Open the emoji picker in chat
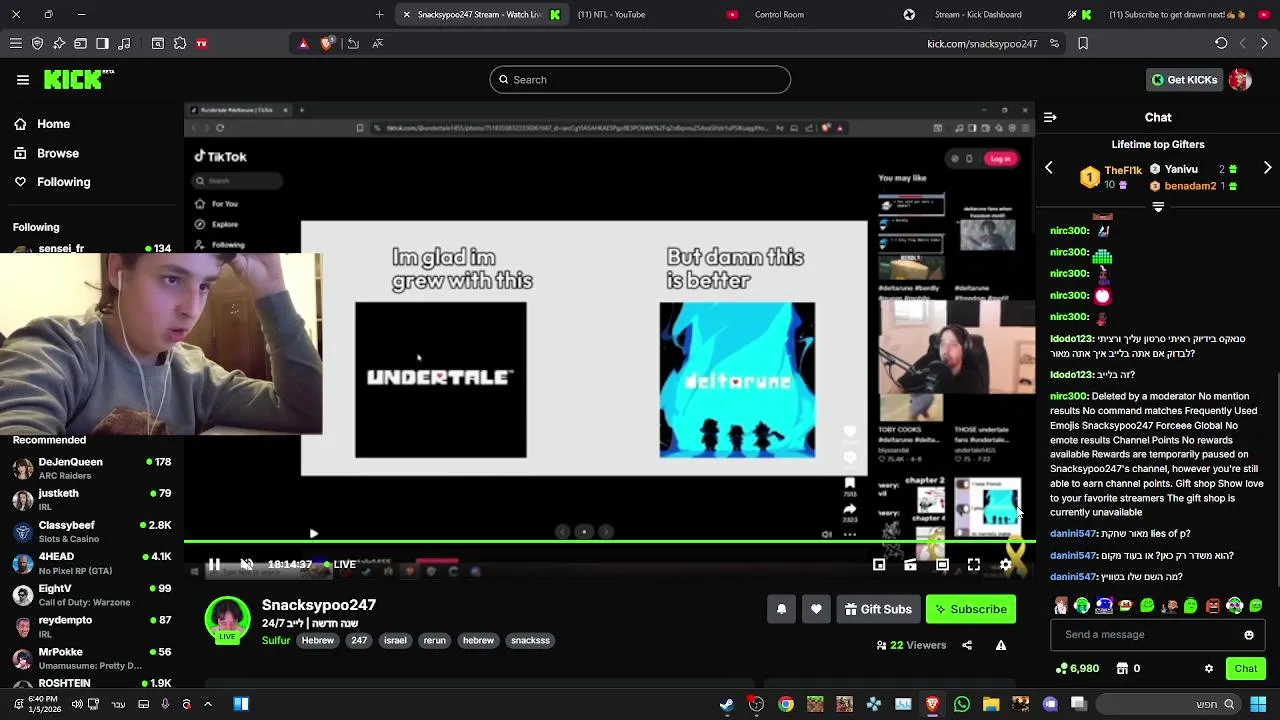The height and width of the screenshot is (720, 1280). click(1249, 634)
